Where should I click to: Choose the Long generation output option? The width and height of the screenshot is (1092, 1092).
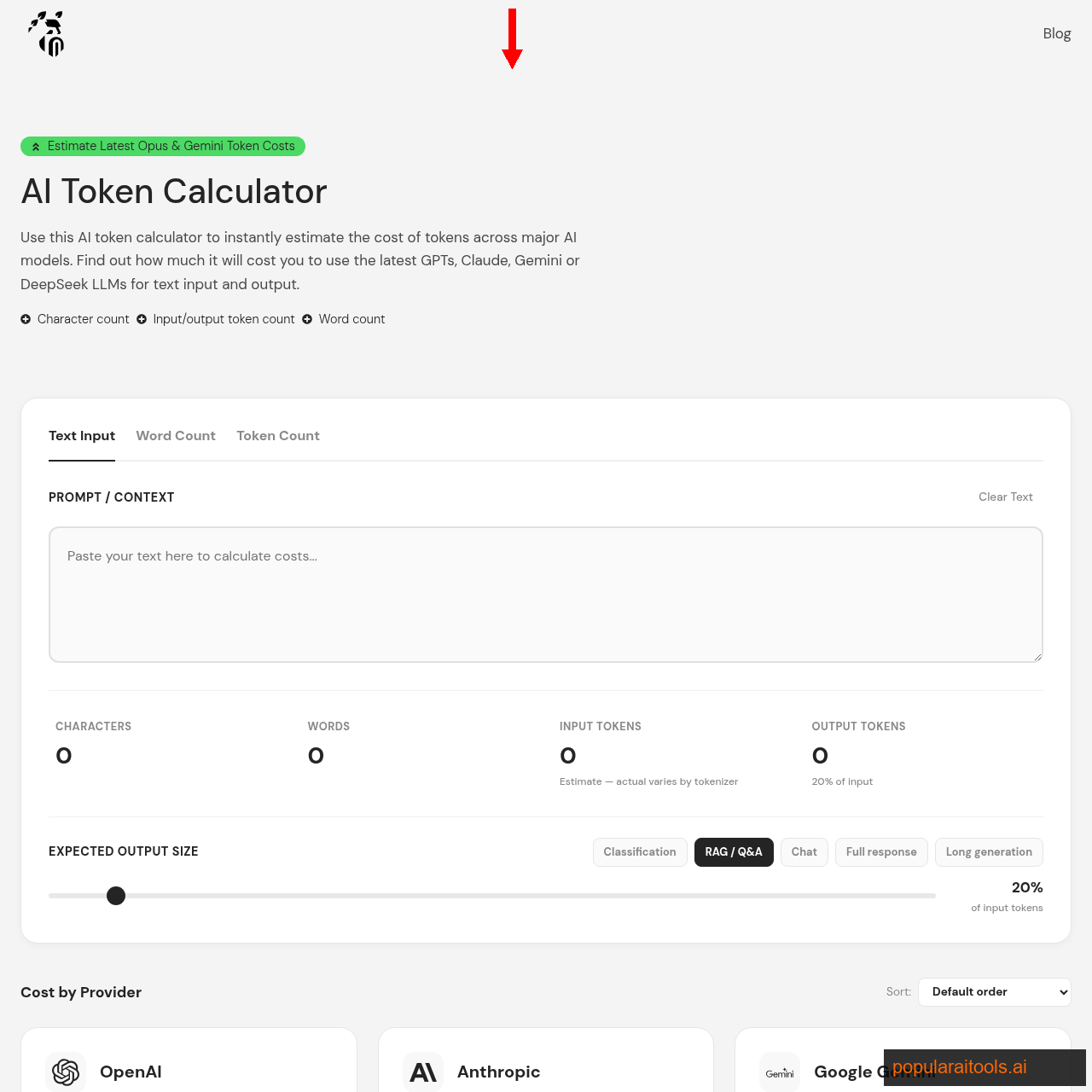tap(989, 852)
